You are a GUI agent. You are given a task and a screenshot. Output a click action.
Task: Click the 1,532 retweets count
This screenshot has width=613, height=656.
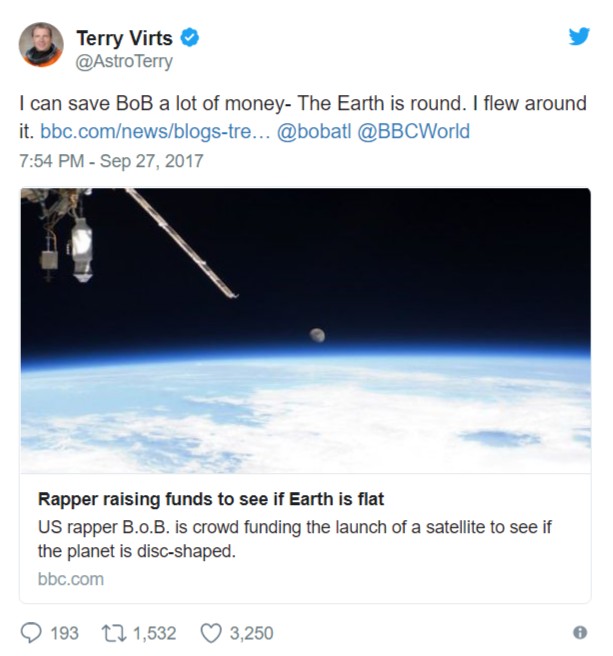(x=153, y=633)
